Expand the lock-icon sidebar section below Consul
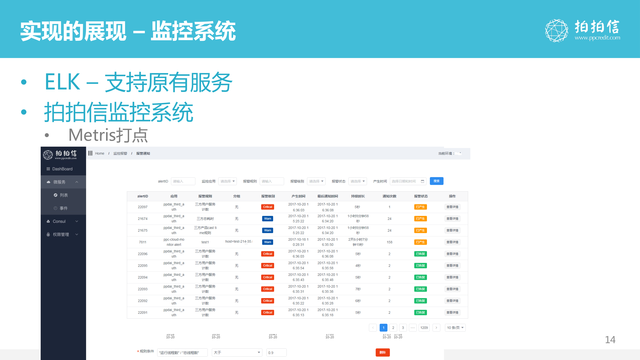640x360 pixels. click(x=63, y=234)
